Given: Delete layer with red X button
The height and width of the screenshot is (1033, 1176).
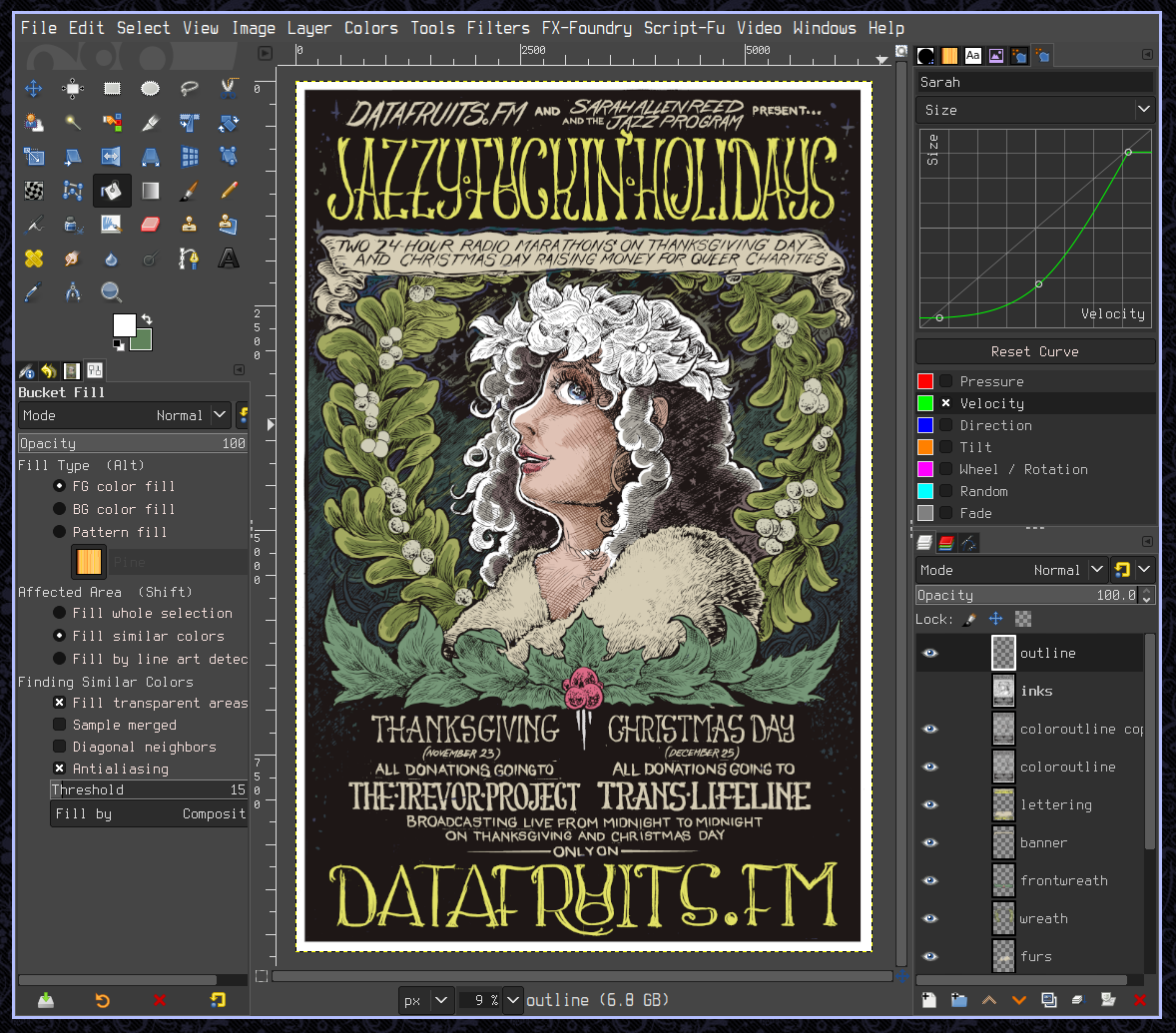Looking at the screenshot, I should [x=1139, y=1000].
